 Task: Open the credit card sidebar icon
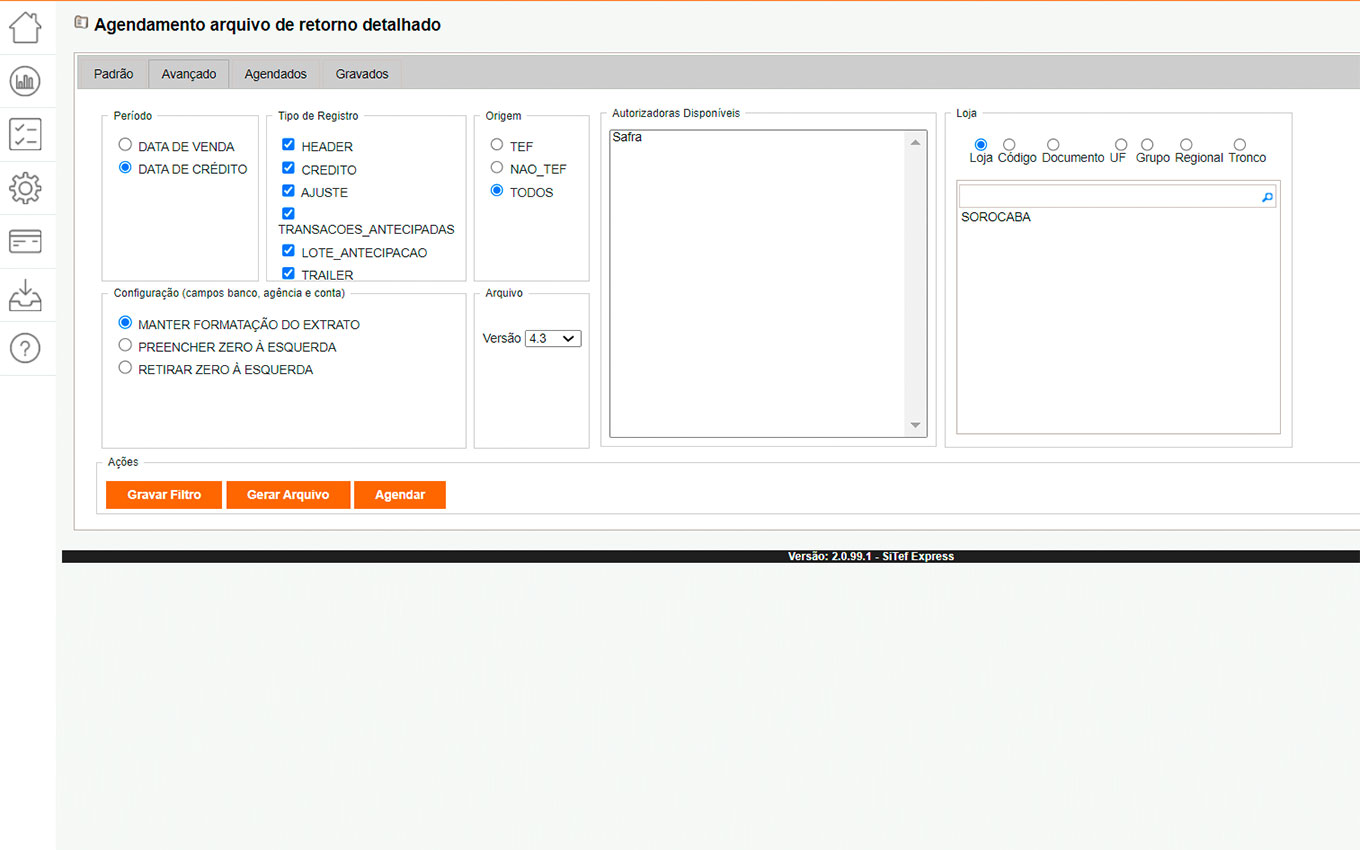(25, 241)
